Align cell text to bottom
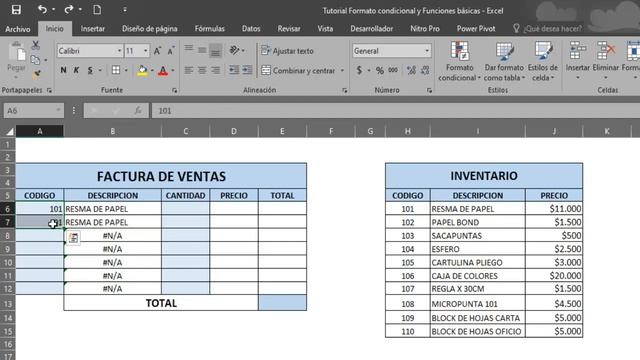This screenshot has width=640, height=360. coord(216,50)
